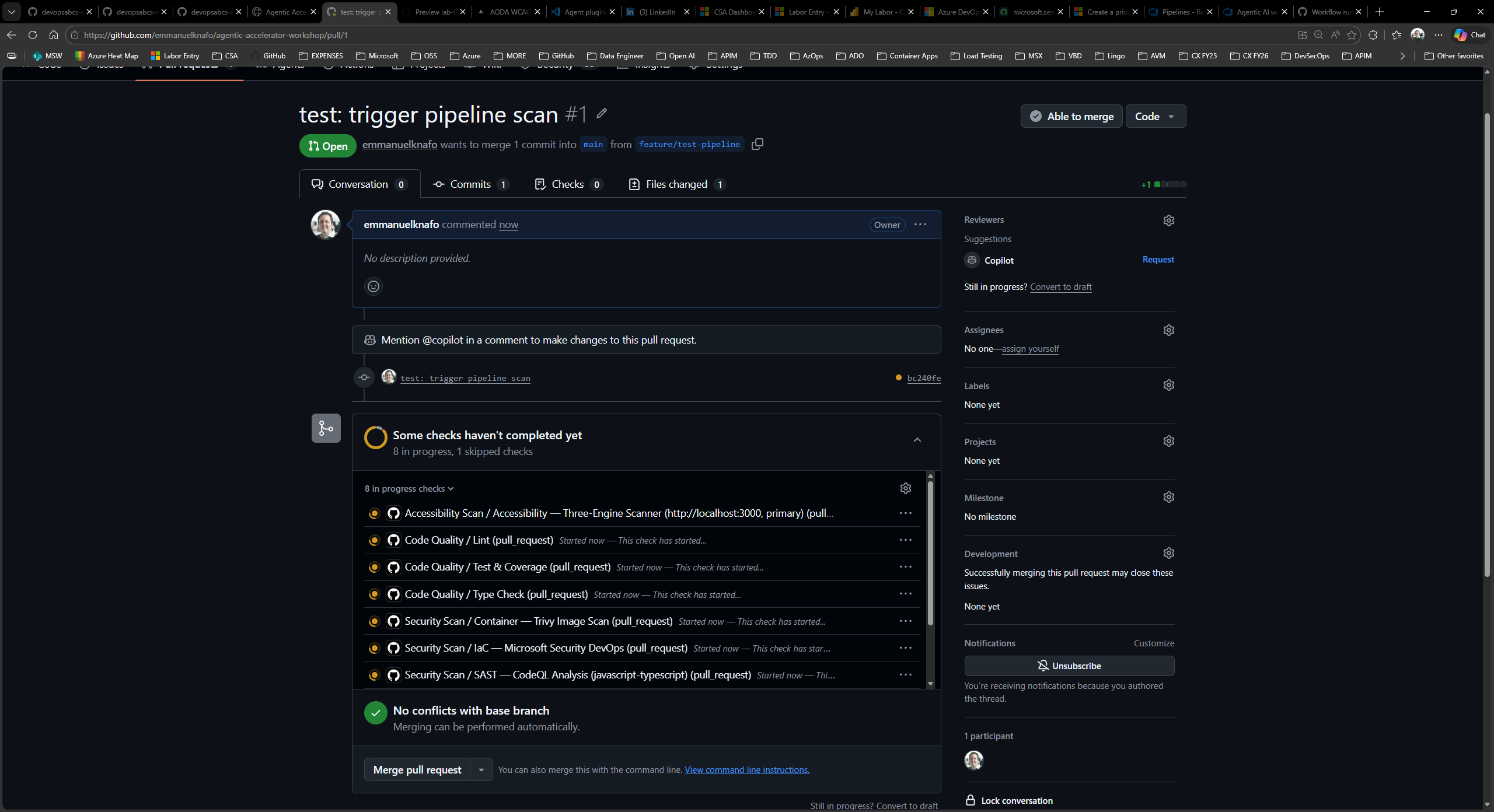
Task: Collapse the checks panel chevron
Action: [x=917, y=440]
